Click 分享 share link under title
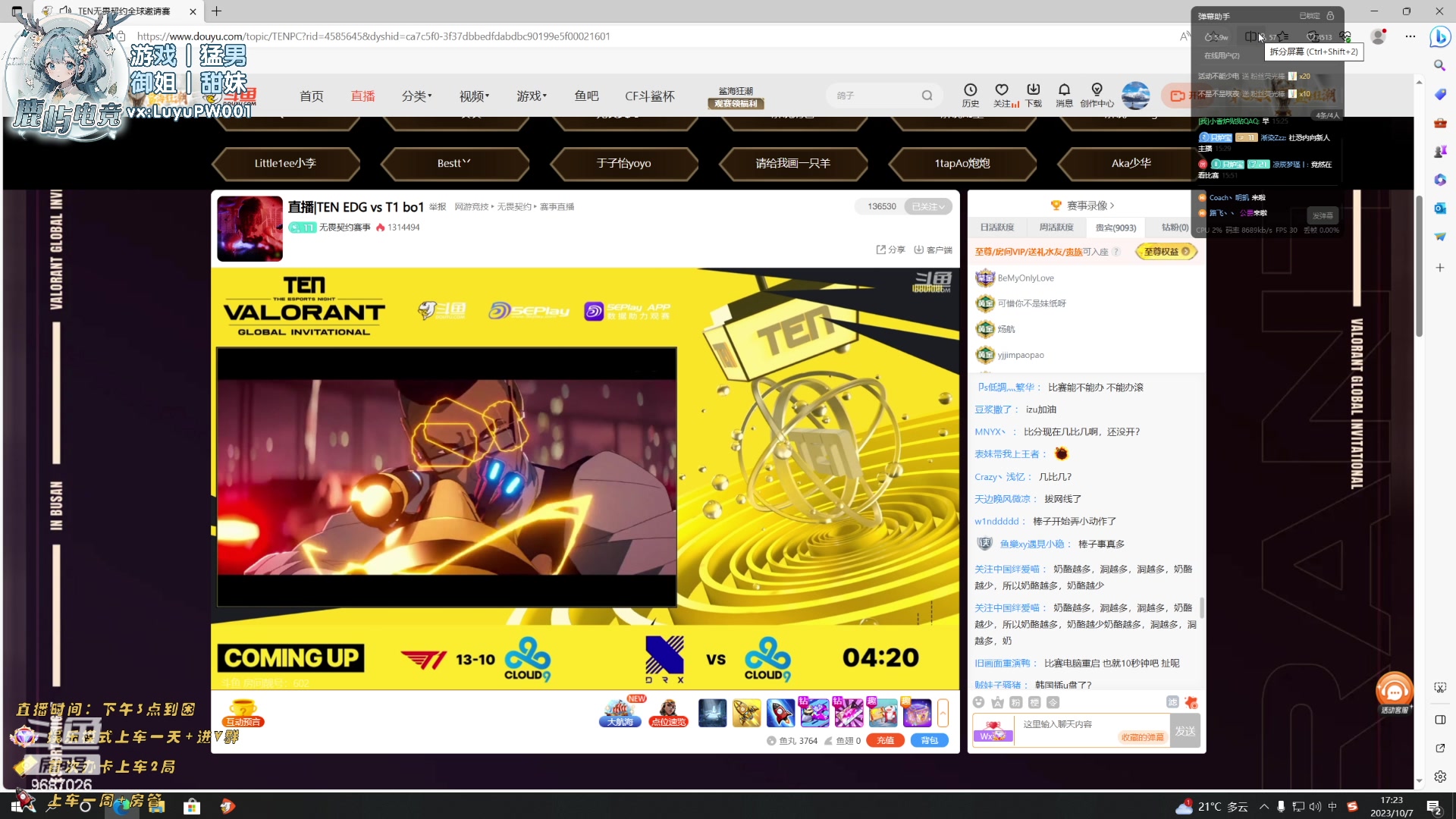Viewport: 1456px width, 819px height. (x=891, y=249)
